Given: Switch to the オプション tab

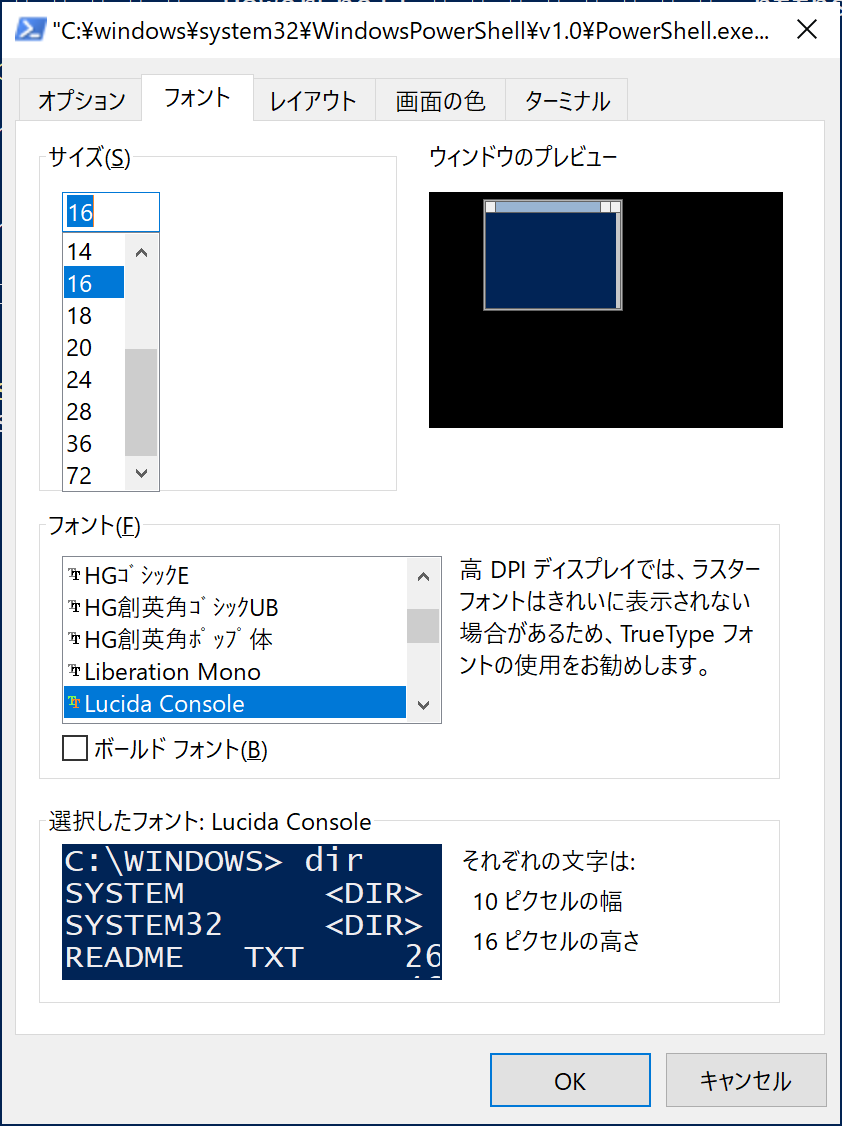Looking at the screenshot, I should tap(81, 101).
